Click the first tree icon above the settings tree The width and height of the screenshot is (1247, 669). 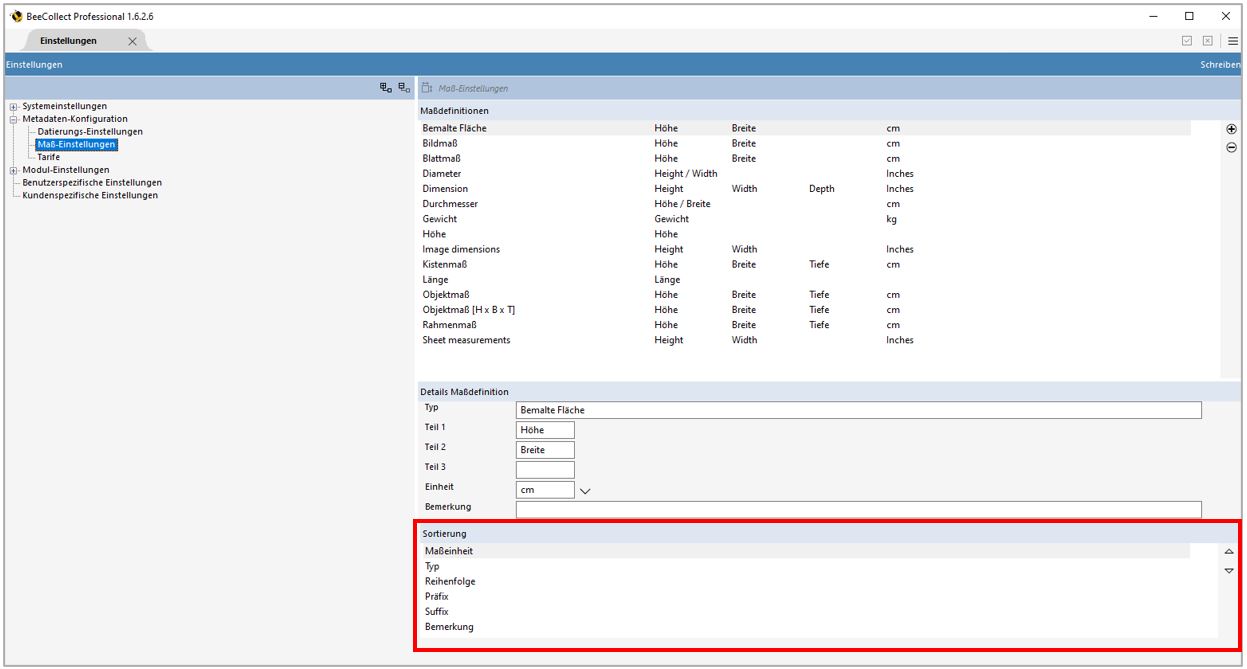385,88
